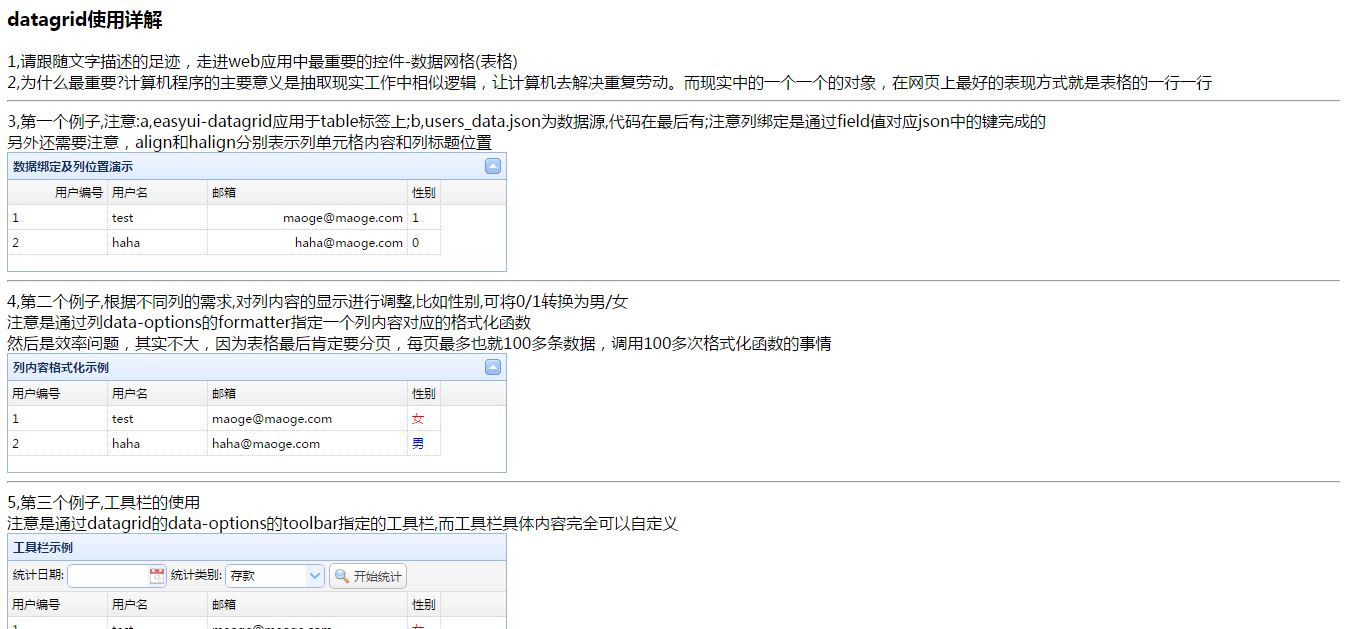The width and height of the screenshot is (1345, 629).
Task: Click the 列内容格式化示例 panel title text
Action: tap(60, 367)
